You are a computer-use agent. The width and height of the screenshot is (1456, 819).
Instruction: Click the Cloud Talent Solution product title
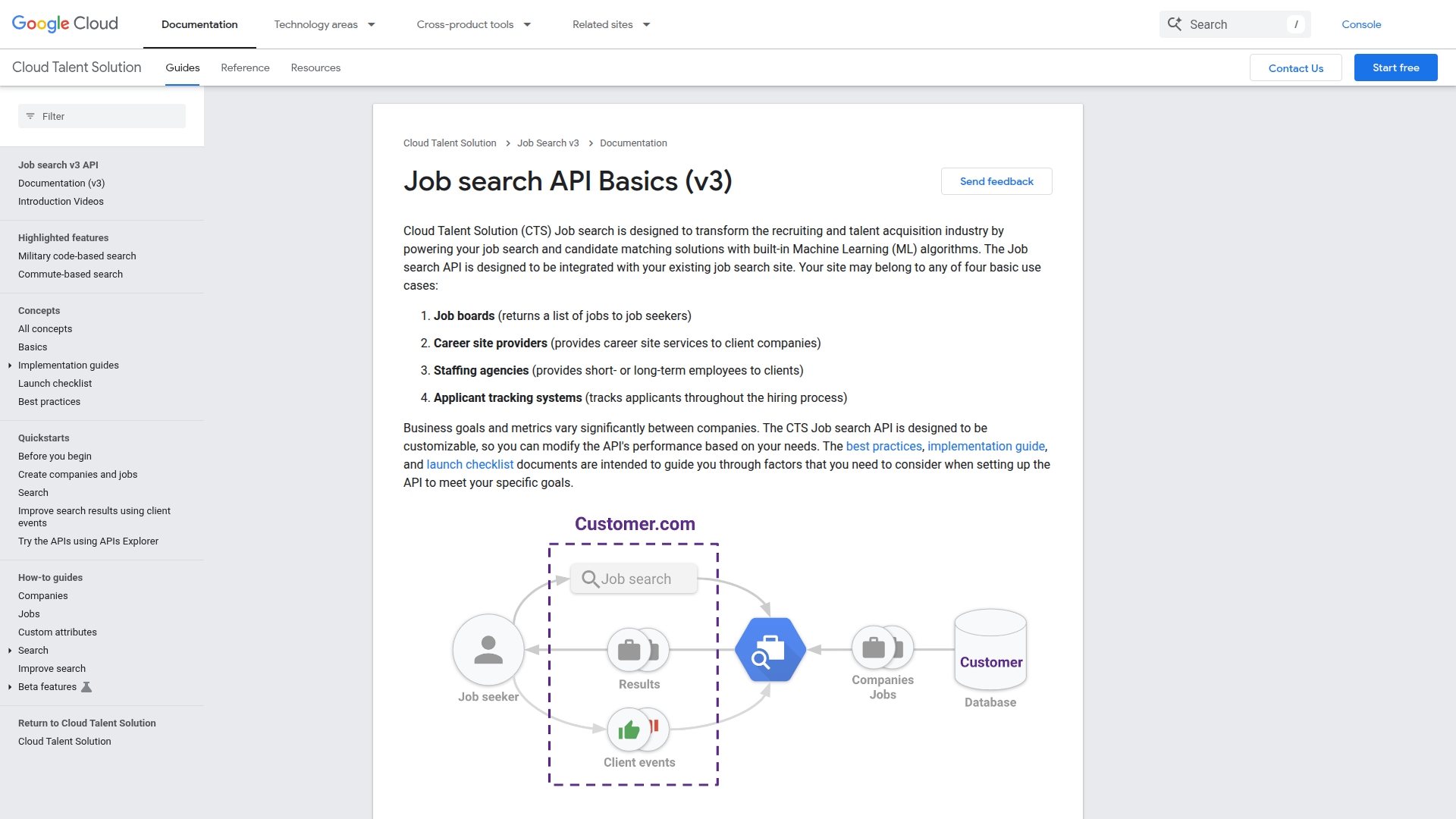point(77,67)
